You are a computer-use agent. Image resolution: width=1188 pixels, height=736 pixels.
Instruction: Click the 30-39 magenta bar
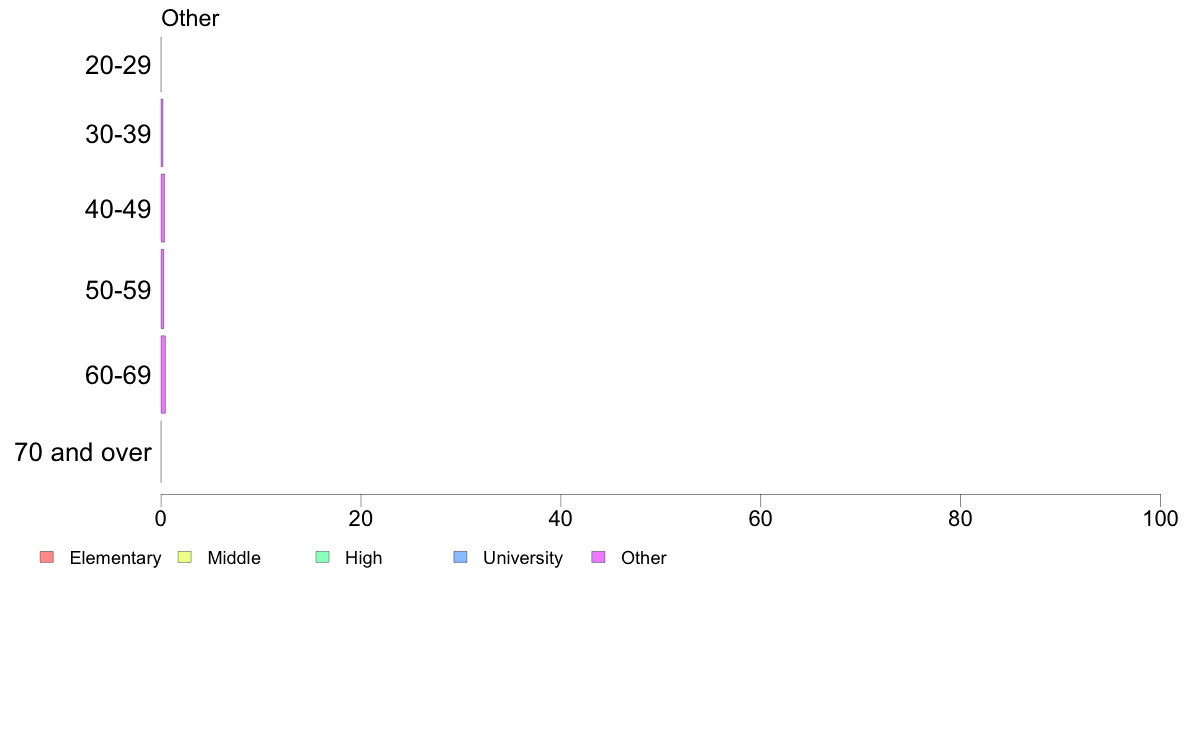(162, 133)
